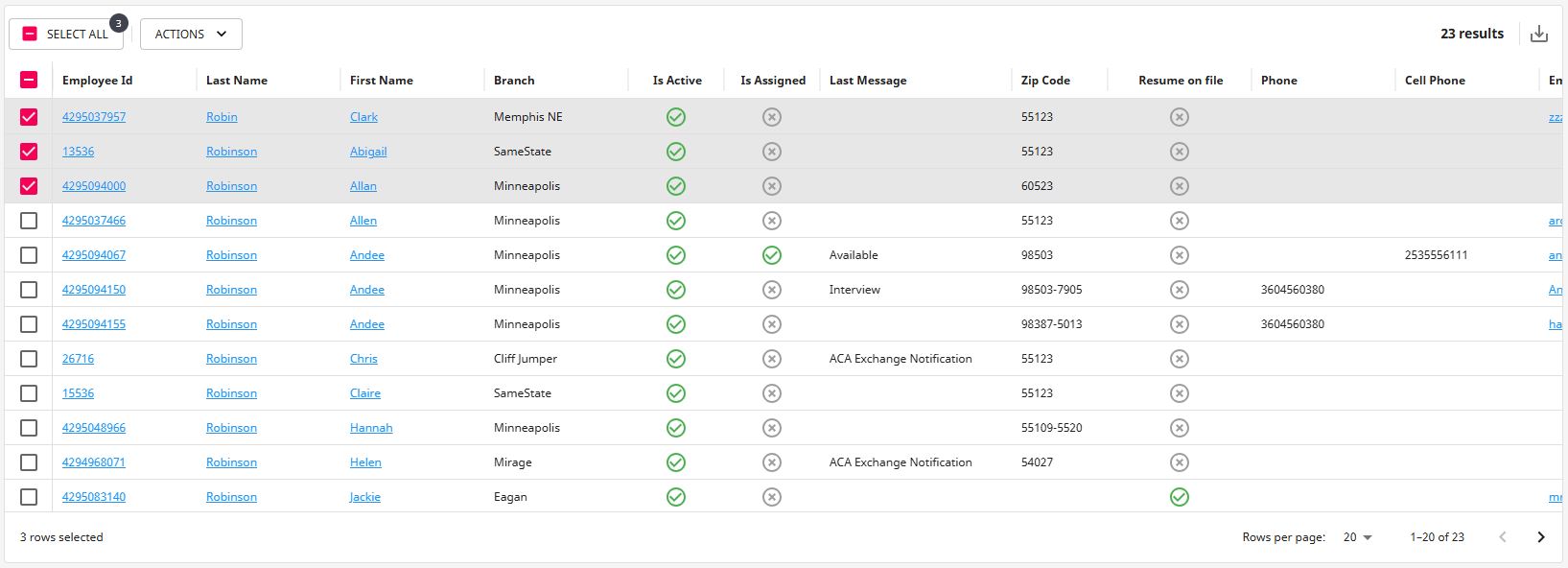Viewport: 1568px width, 568px height.
Task: Toggle the header select-all checkbox
Action: [x=29, y=81]
